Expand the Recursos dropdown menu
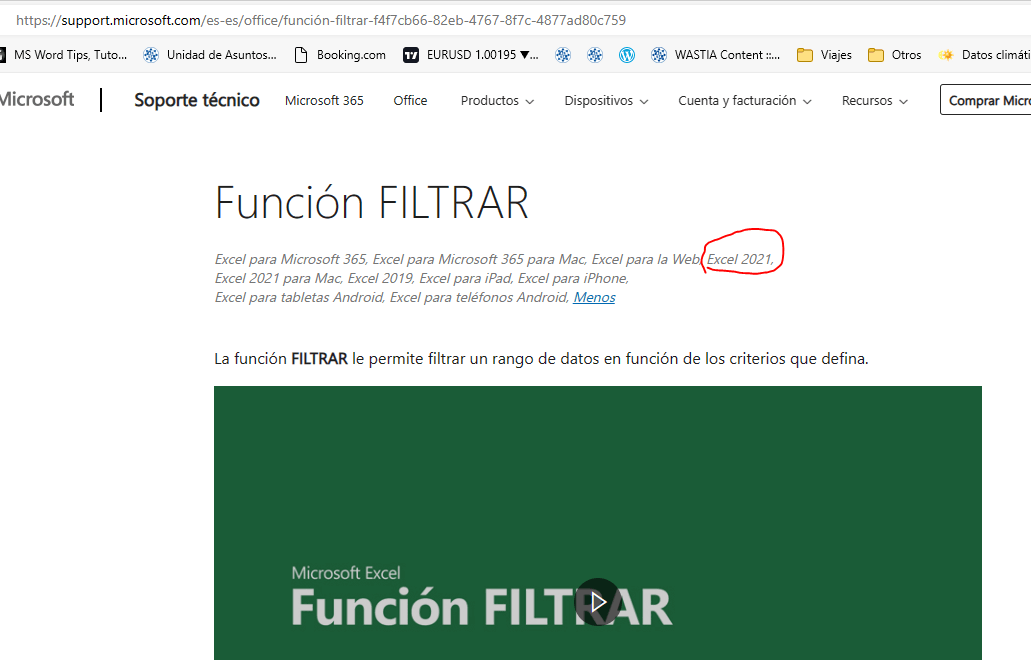 pos(875,101)
